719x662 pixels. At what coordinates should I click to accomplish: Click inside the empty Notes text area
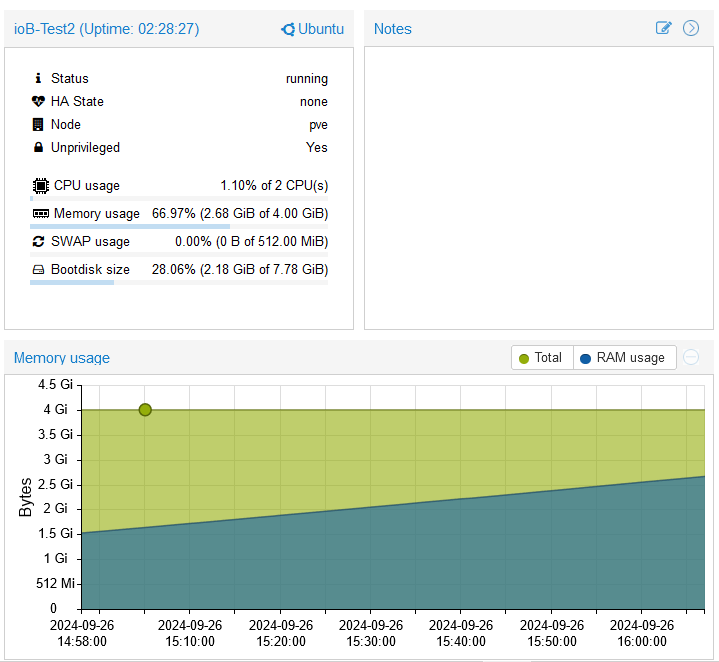pyautogui.click(x=539, y=188)
